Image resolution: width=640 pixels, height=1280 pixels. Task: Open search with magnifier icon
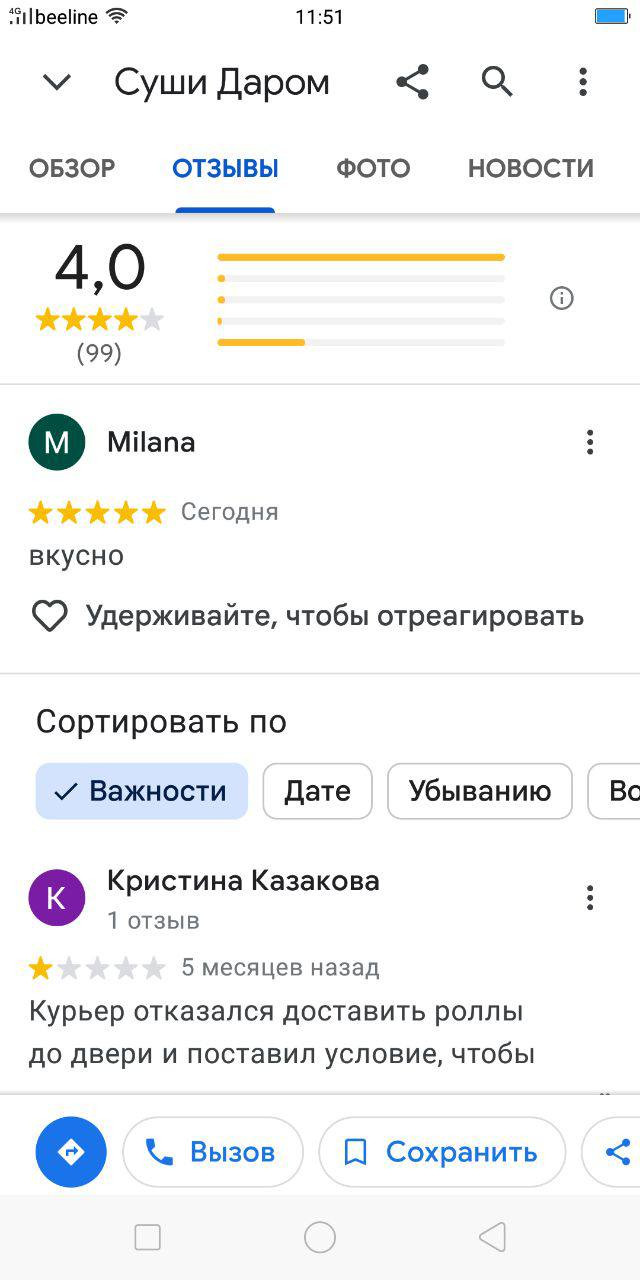point(497,81)
